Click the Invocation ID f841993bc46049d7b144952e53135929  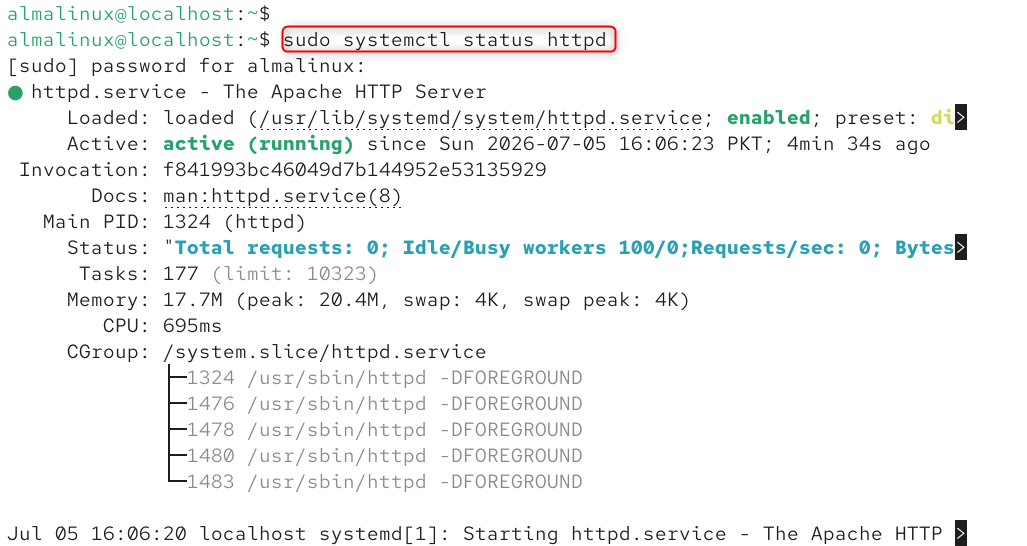354,170
